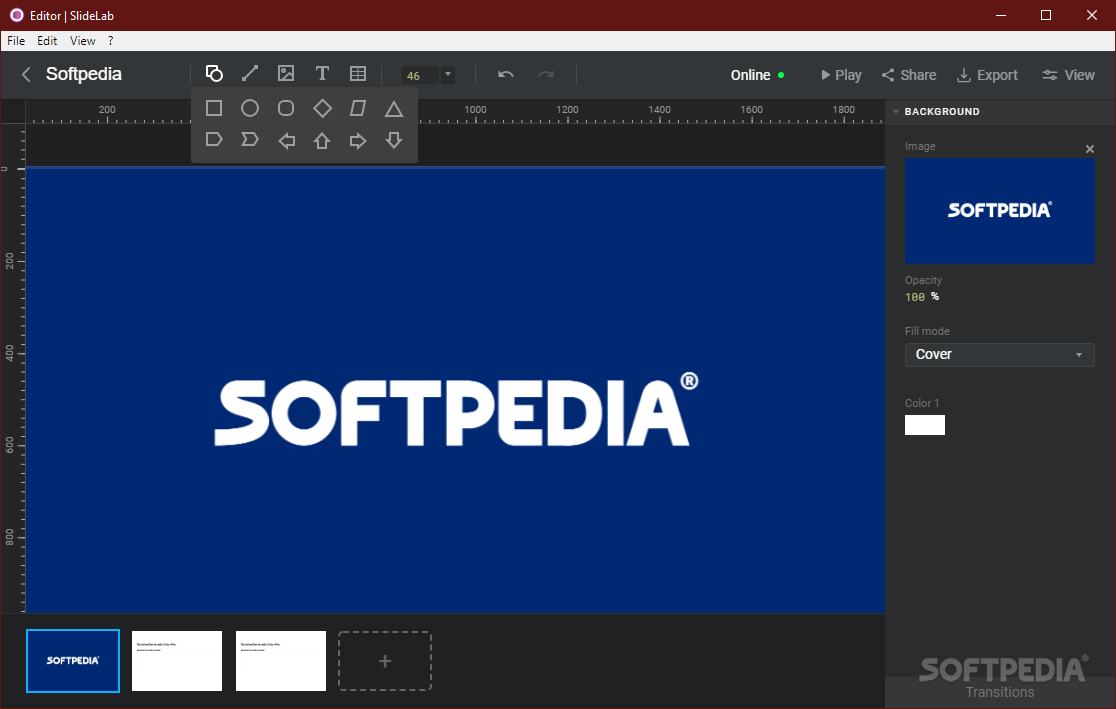Choose the triangle shape
Screen dimensions: 1116x709
pyautogui.click(x=394, y=109)
